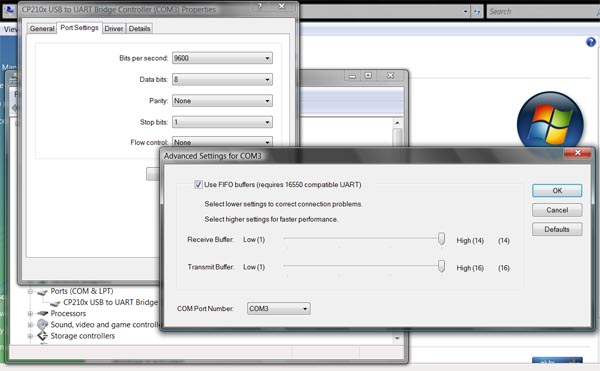Click the Sound, video and game controllers icon

tap(42, 325)
